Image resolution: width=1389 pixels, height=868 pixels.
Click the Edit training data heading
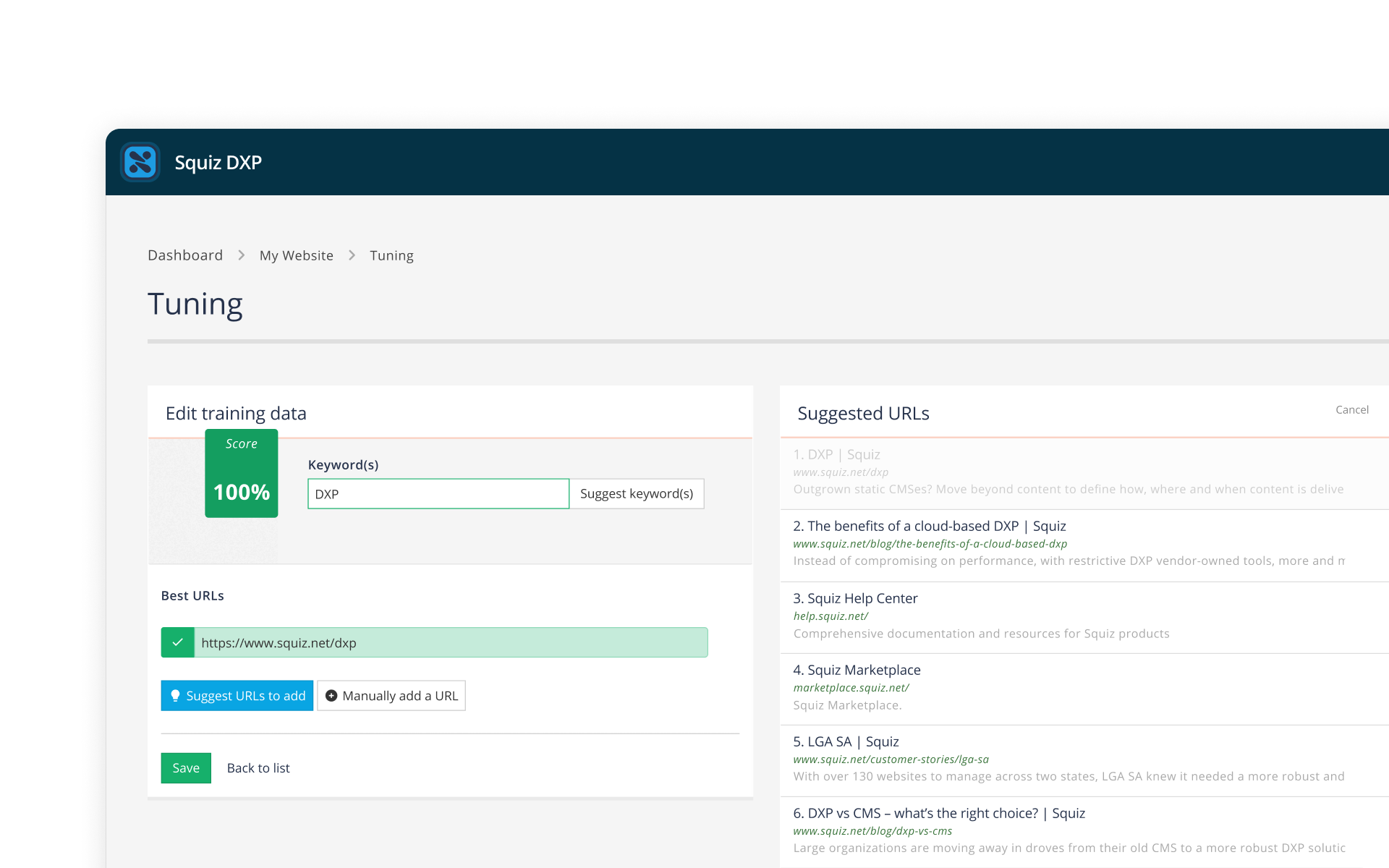click(236, 413)
